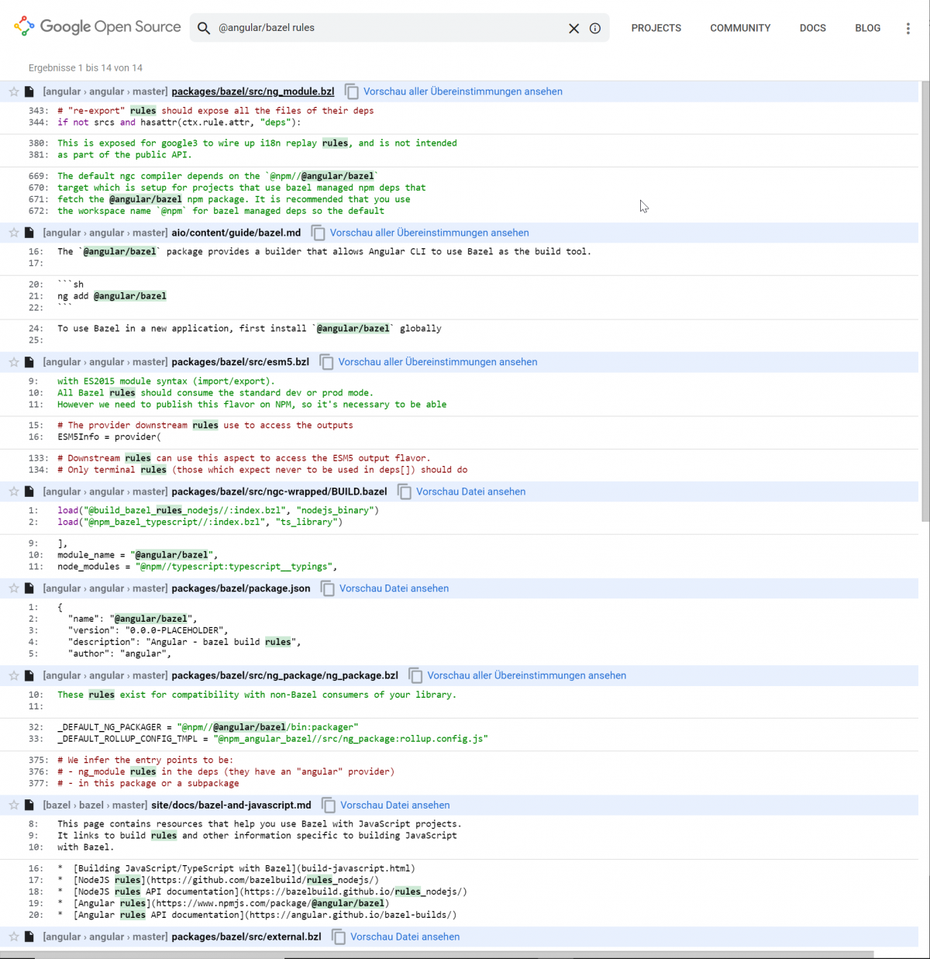Click file icon of esm5.bzl result

(29, 362)
